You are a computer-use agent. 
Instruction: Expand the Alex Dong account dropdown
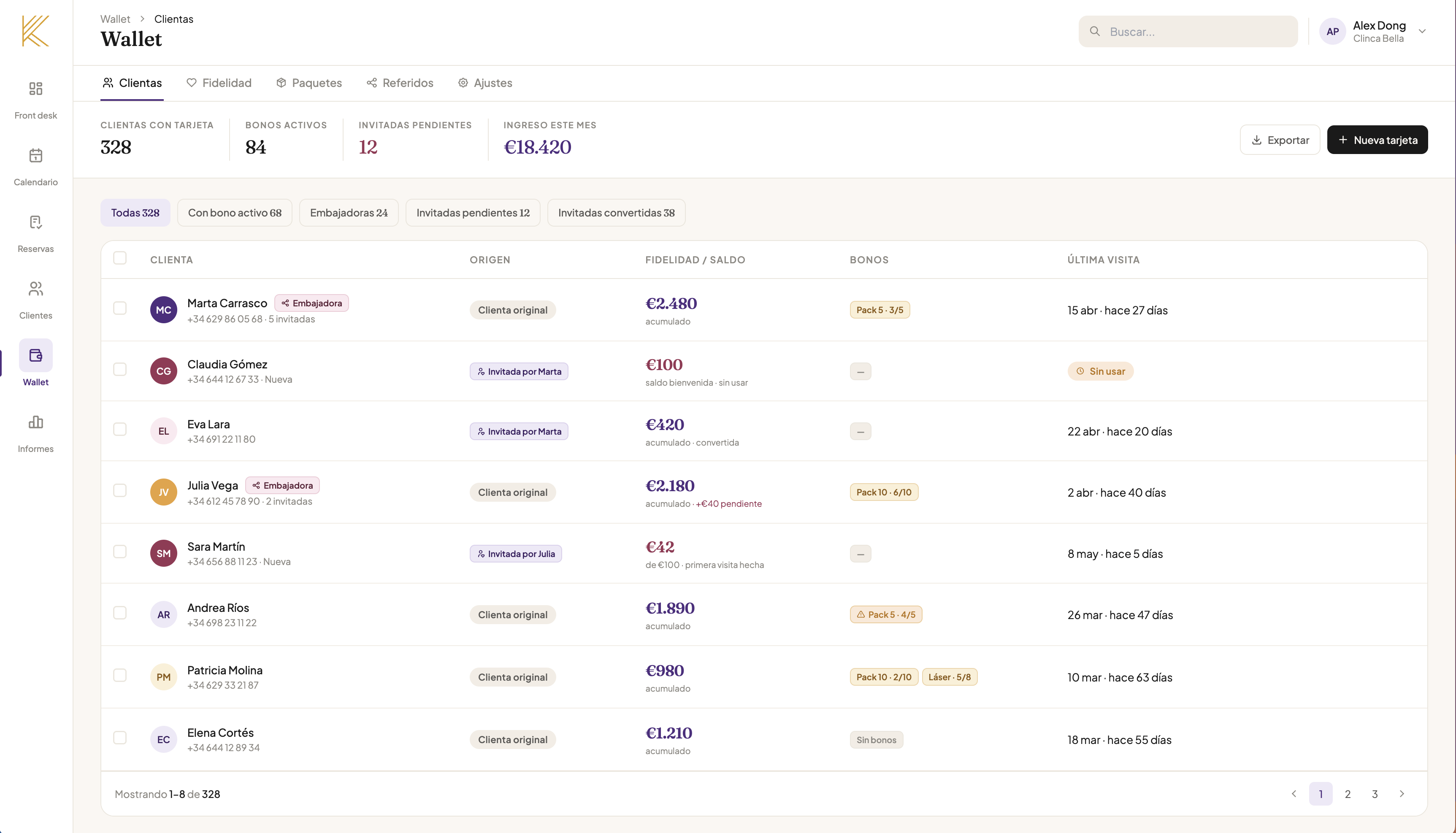coord(1422,32)
